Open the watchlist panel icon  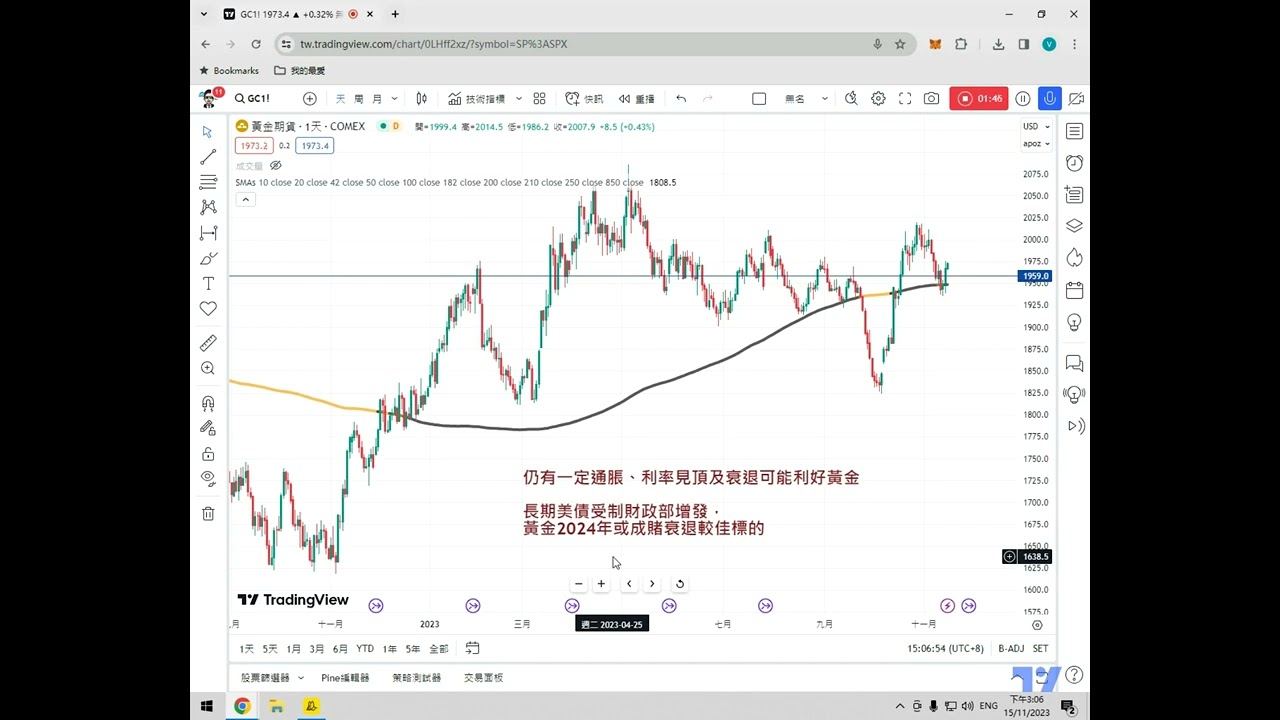[1075, 131]
